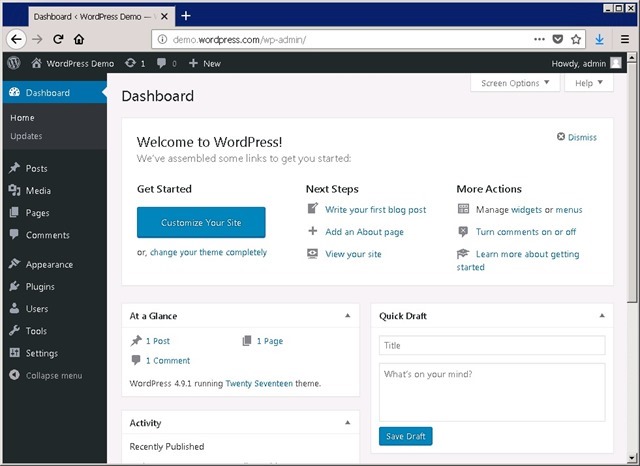Click the site info icon in address bar
Viewport: 640px width, 466px height.
pos(162,39)
